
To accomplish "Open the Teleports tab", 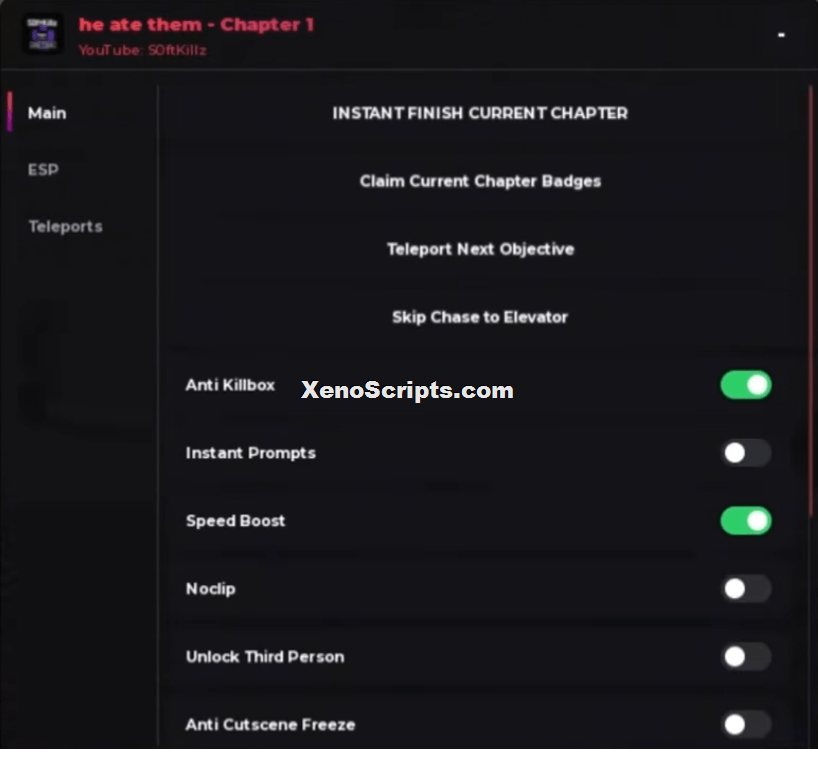I will (65, 226).
